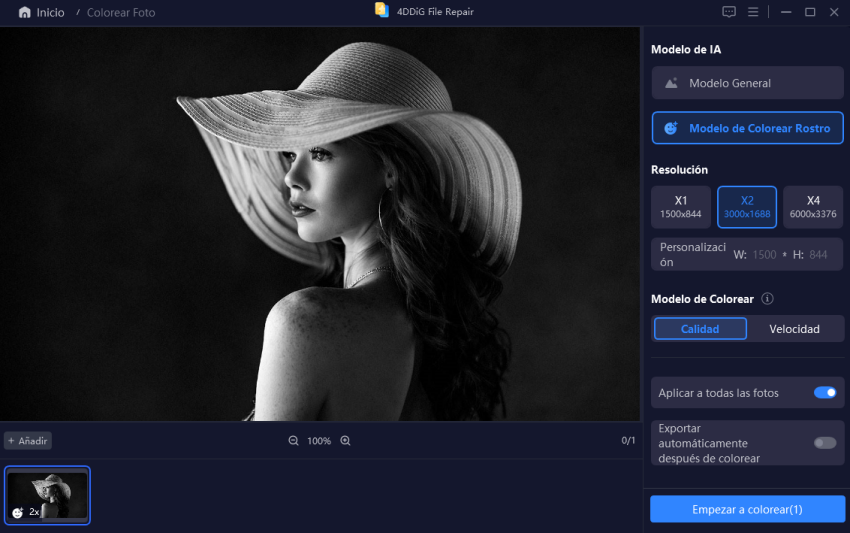Click the Resolución heading

(679, 170)
